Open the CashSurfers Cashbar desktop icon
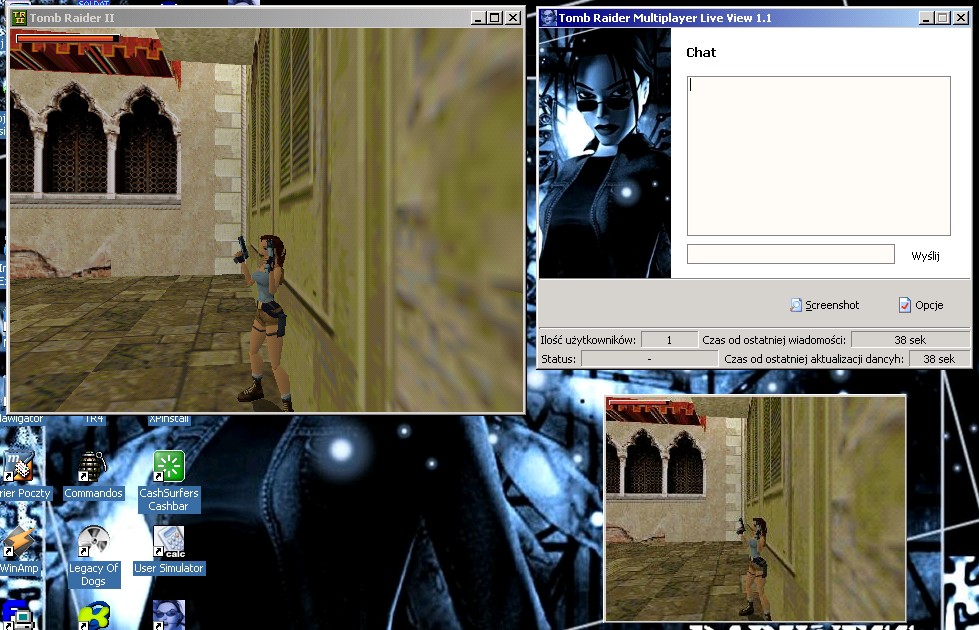979x630 pixels. click(169, 481)
